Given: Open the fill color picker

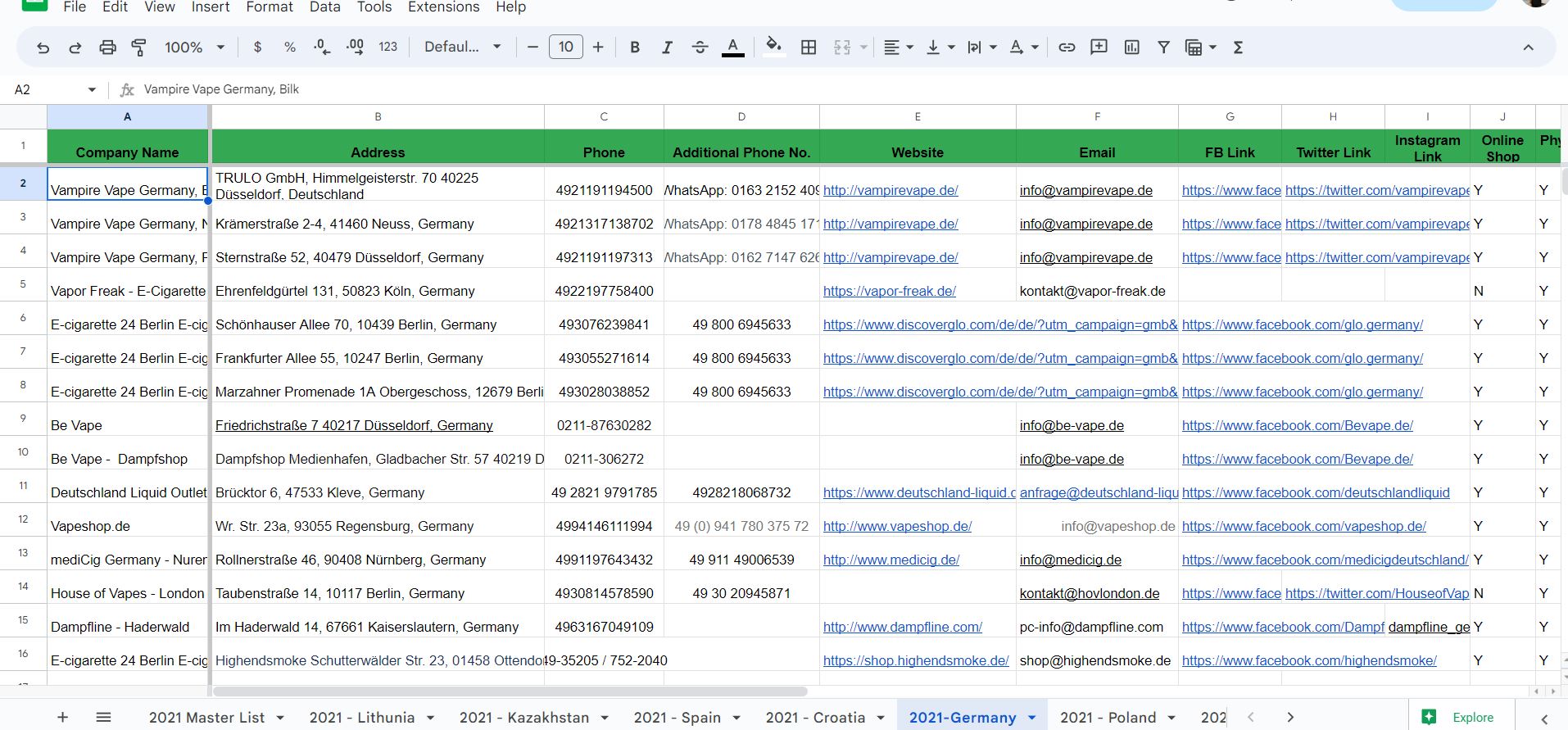Looking at the screenshot, I should [x=773, y=48].
